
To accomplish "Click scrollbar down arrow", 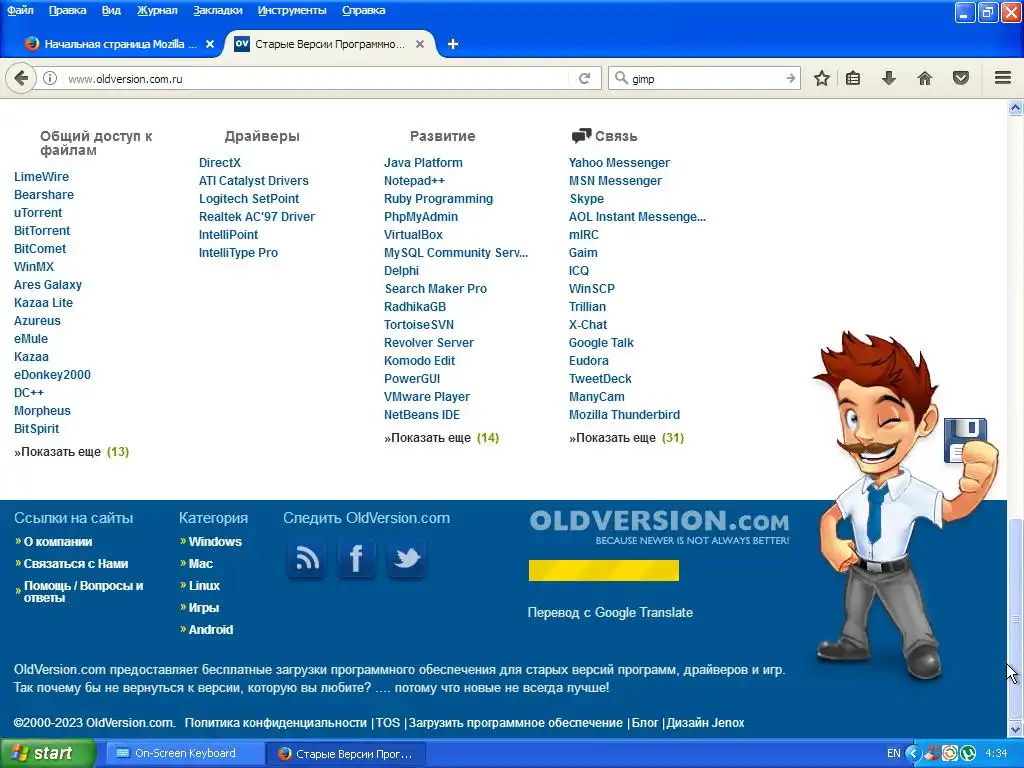I will [x=1016, y=729].
